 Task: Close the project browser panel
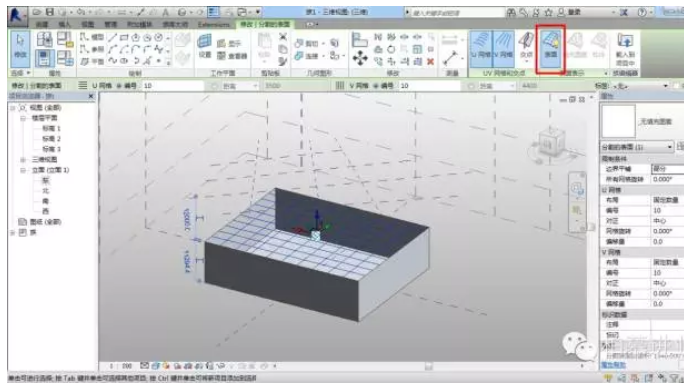pyautogui.click(x=91, y=96)
